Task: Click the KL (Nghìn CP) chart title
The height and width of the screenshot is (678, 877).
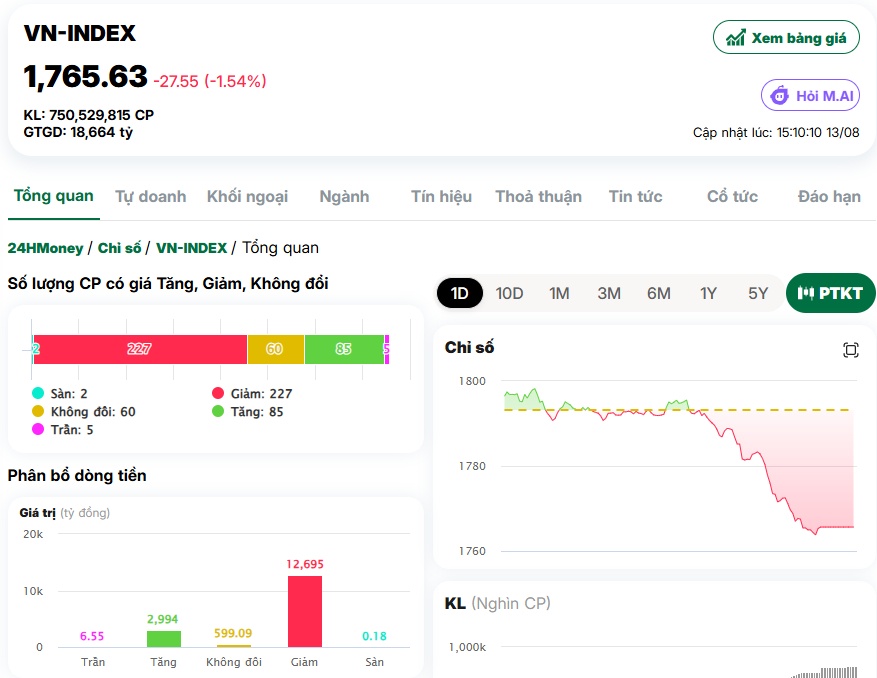Action: click(x=497, y=603)
